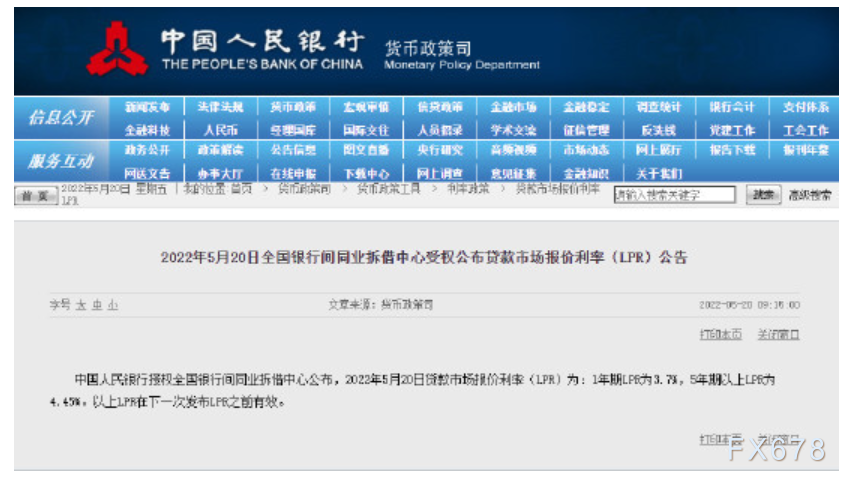Click the timestamp 2022-05-20 09:15:00

click(x=750, y=305)
